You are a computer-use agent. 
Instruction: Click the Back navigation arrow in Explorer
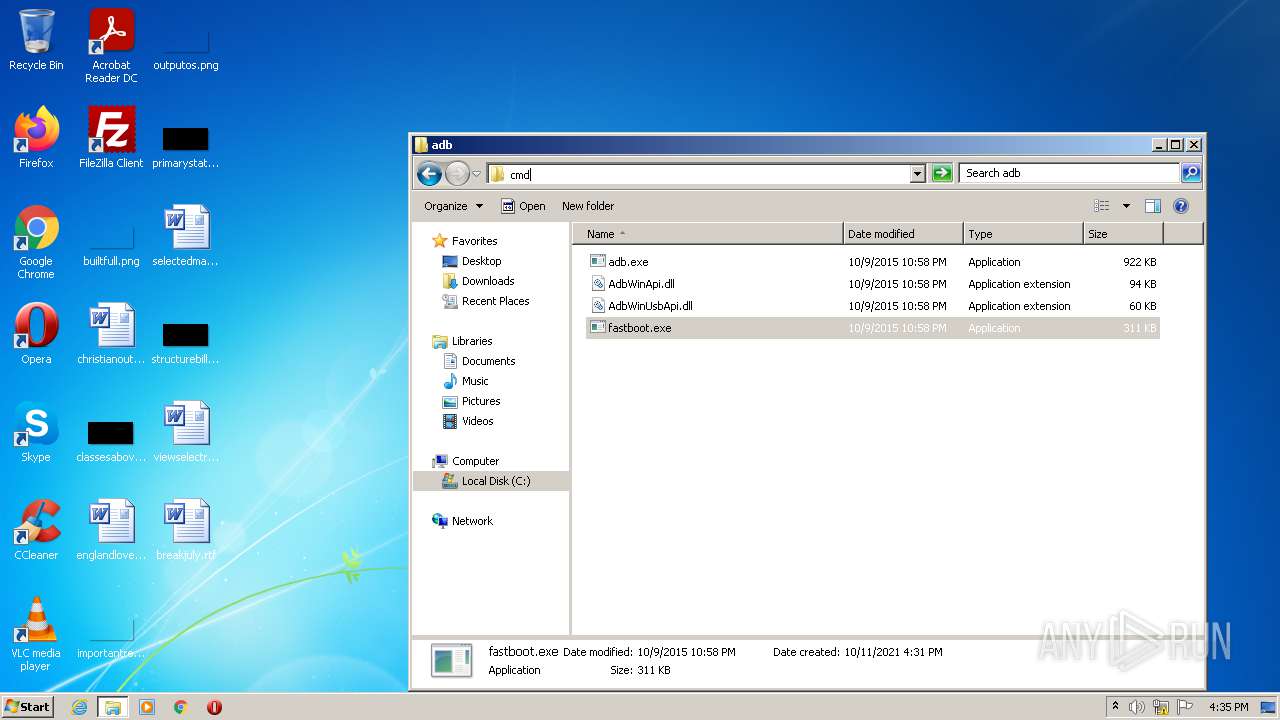430,174
